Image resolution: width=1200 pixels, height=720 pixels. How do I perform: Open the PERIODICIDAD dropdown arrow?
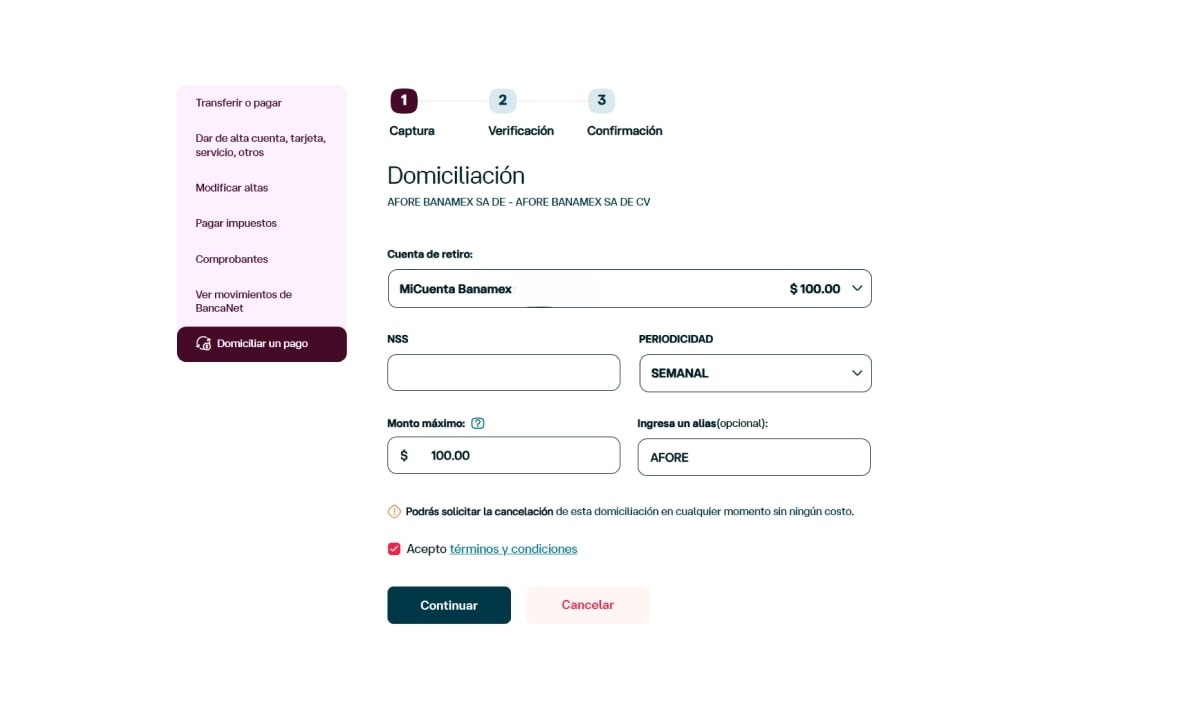[x=857, y=373]
